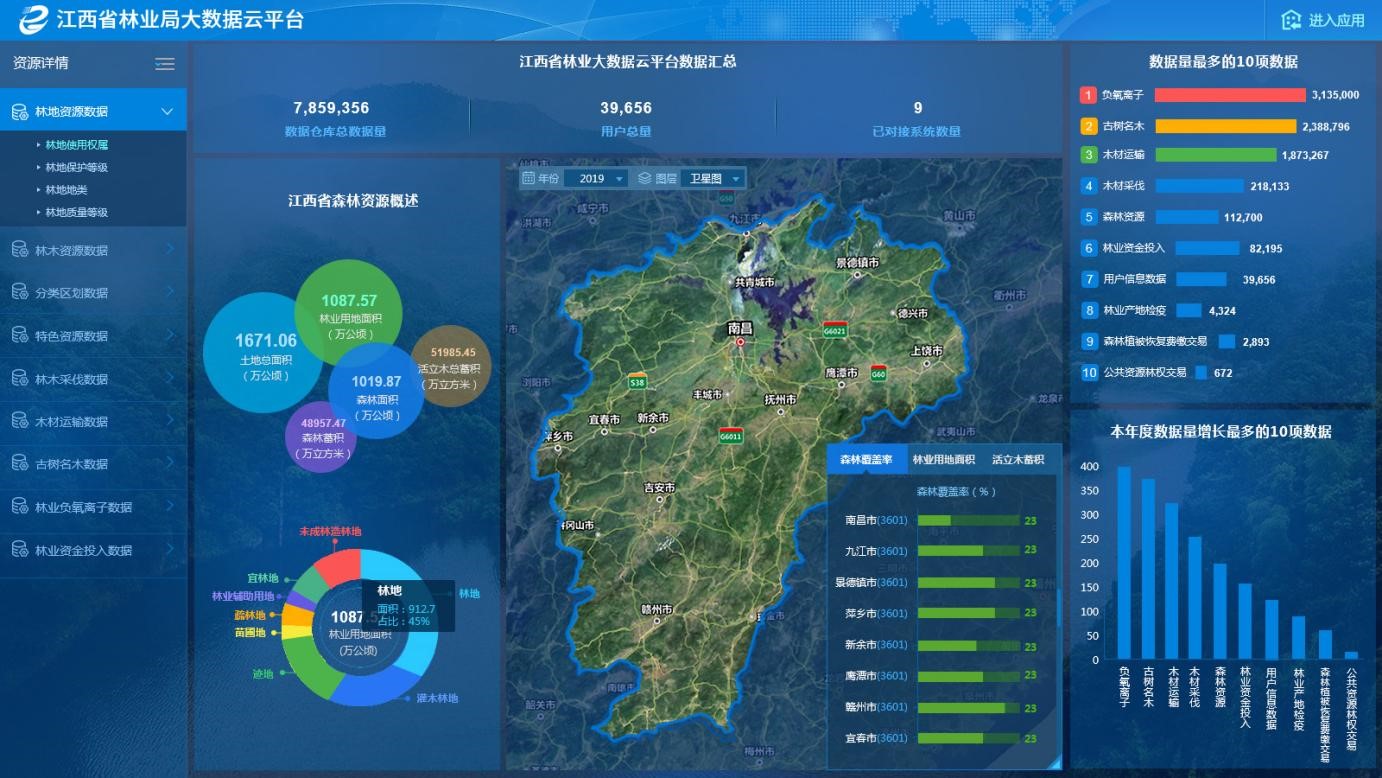This screenshot has height=778, width=1382.
Task: Click the 进入应用 button
Action: (x=1323, y=20)
